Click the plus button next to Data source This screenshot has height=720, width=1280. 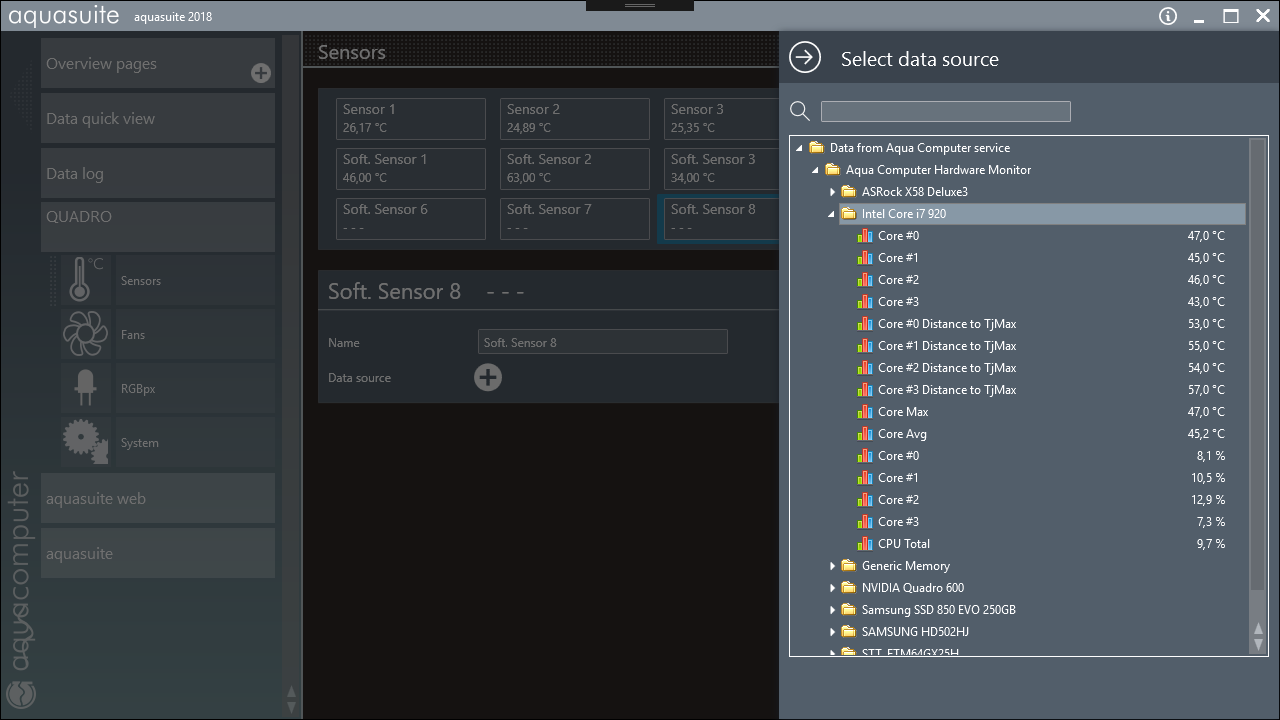point(488,377)
